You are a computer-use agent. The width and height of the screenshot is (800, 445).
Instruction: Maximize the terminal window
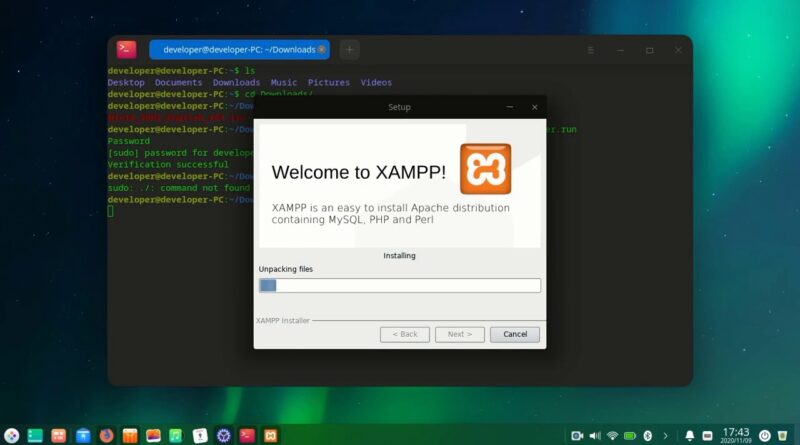click(649, 50)
